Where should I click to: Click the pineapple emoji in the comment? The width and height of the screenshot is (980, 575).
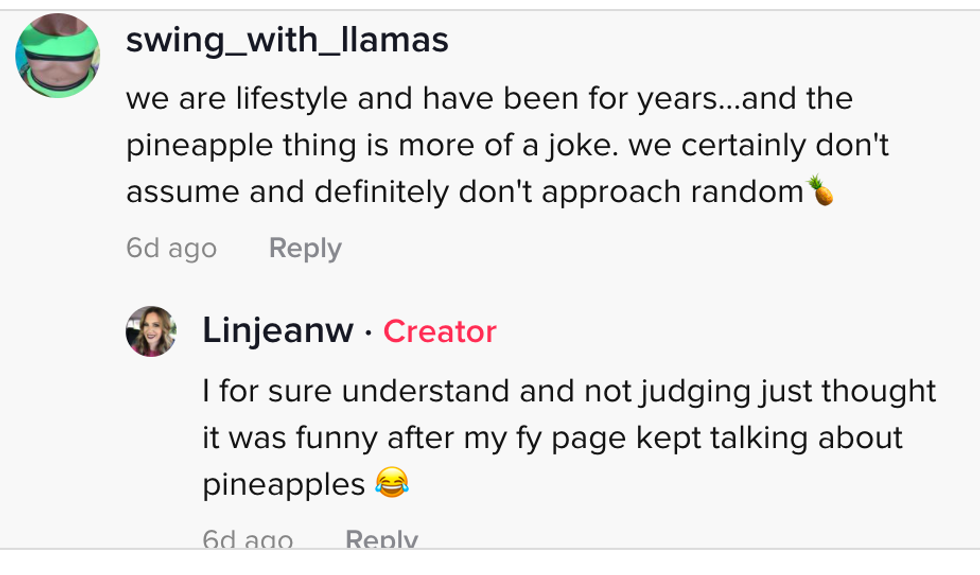(821, 190)
